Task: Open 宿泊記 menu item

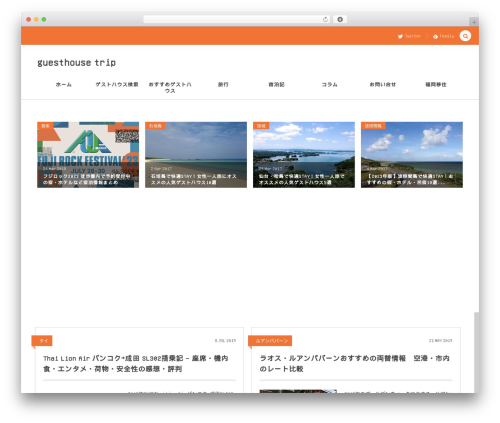Action: [x=276, y=84]
